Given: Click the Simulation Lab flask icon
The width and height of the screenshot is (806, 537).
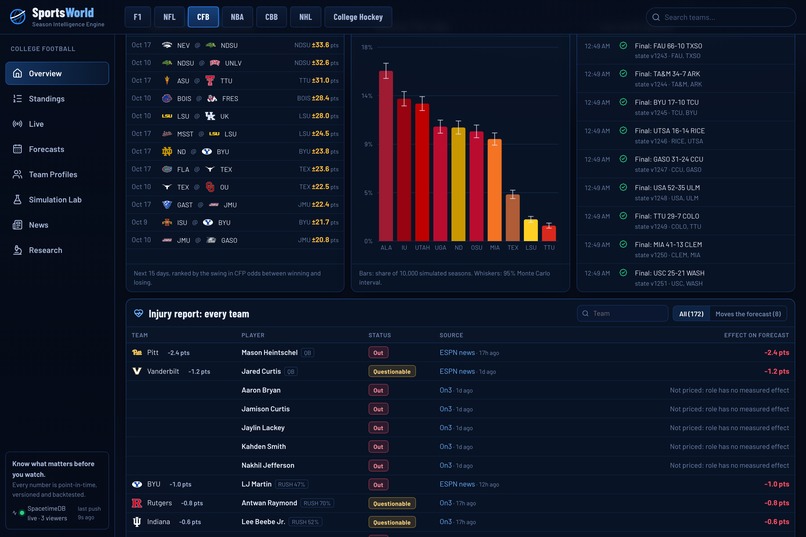Looking at the screenshot, I should pyautogui.click(x=17, y=199).
